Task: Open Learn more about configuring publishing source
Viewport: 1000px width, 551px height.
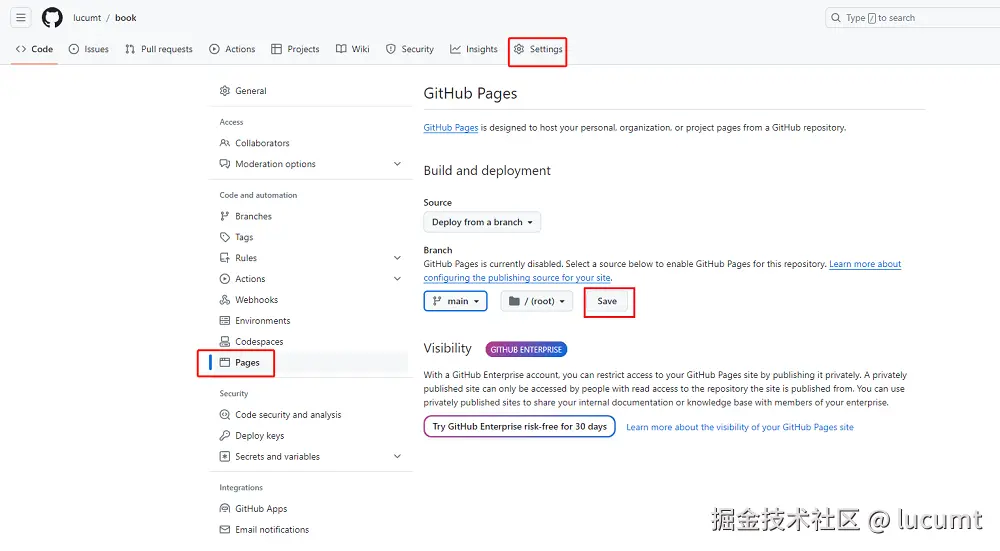Action: [x=662, y=271]
